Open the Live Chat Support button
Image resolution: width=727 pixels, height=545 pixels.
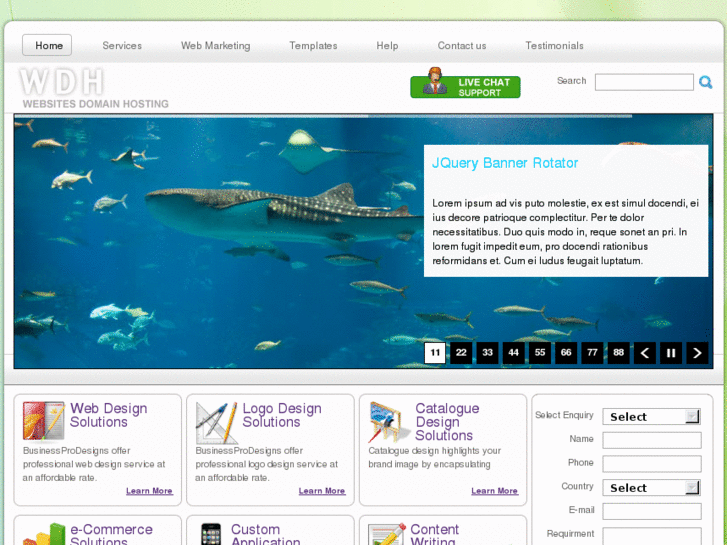(465, 83)
